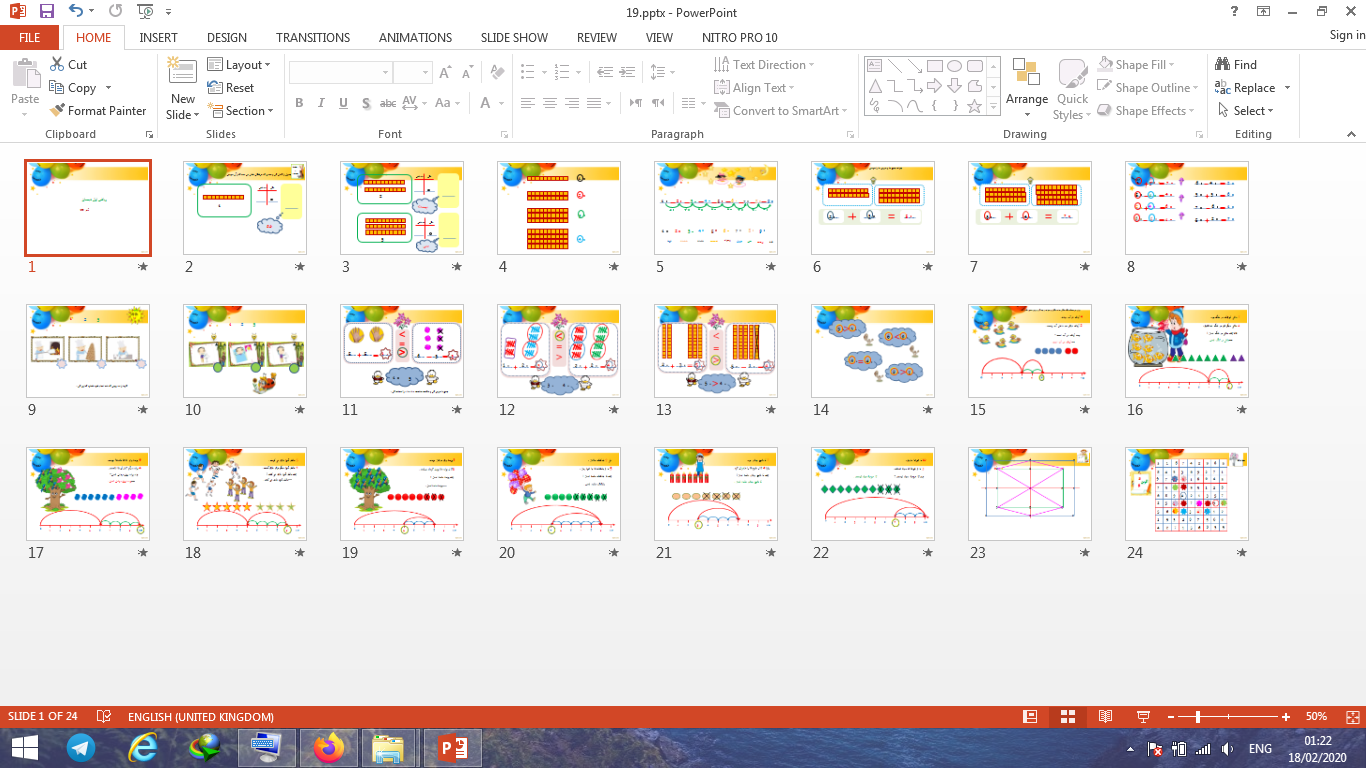Switch to the INSERT tab
The height and width of the screenshot is (768, 1366).
pyautogui.click(x=159, y=37)
